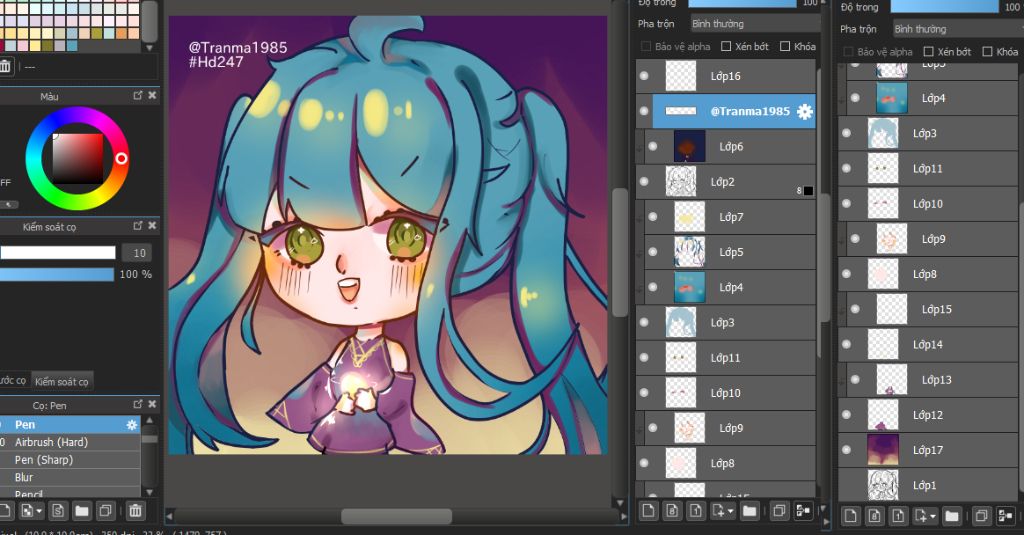1024x535 pixels.
Task: Click brush list scroll-down arrow
Action: 150,492
